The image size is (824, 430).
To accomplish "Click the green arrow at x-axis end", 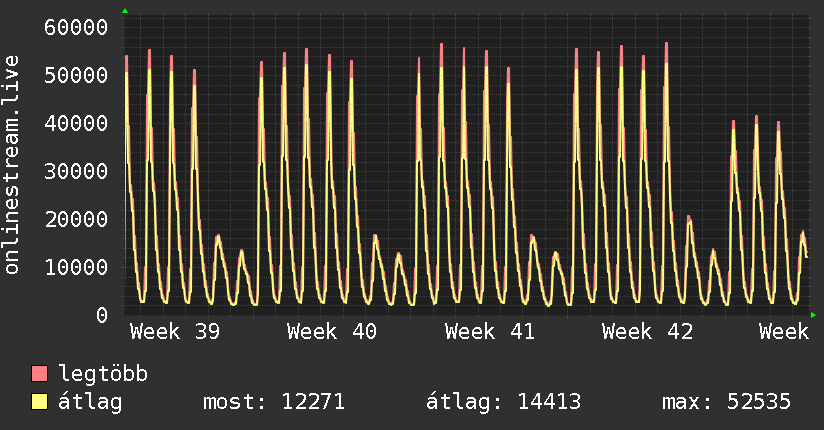I will 813,315.
